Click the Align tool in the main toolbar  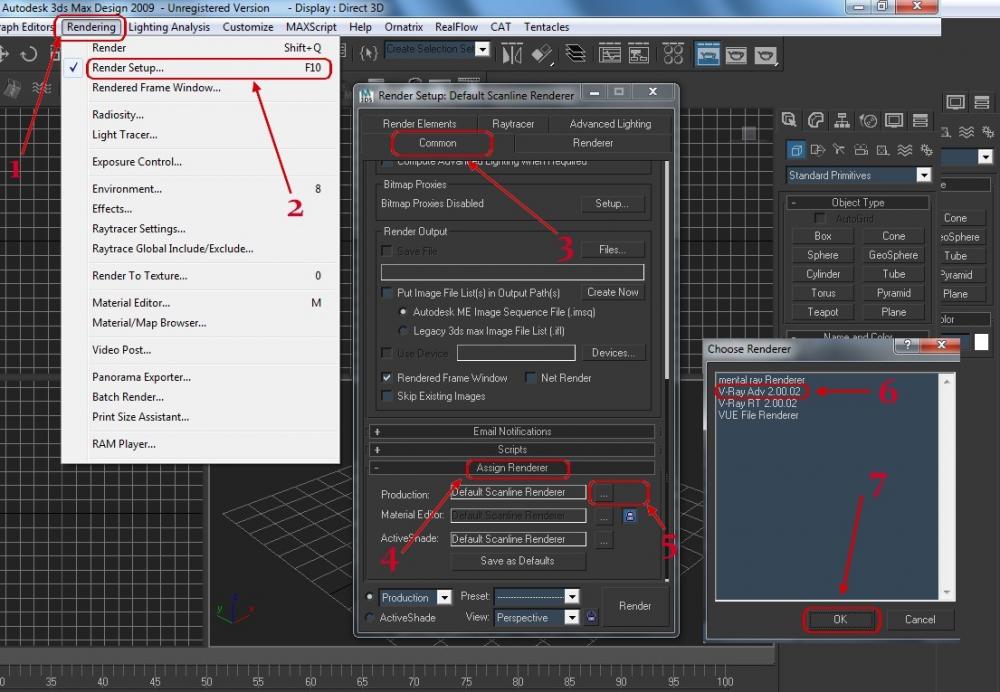tap(541, 54)
